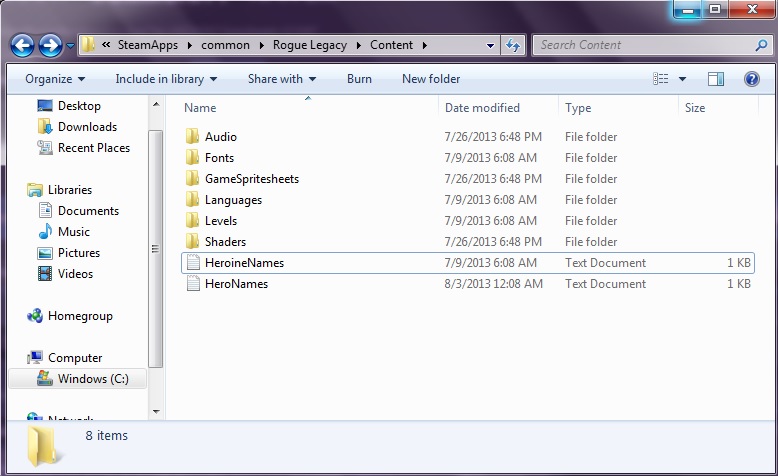Select the GameSpritesheets folder icon
This screenshot has height=476, width=778.
pos(193,179)
